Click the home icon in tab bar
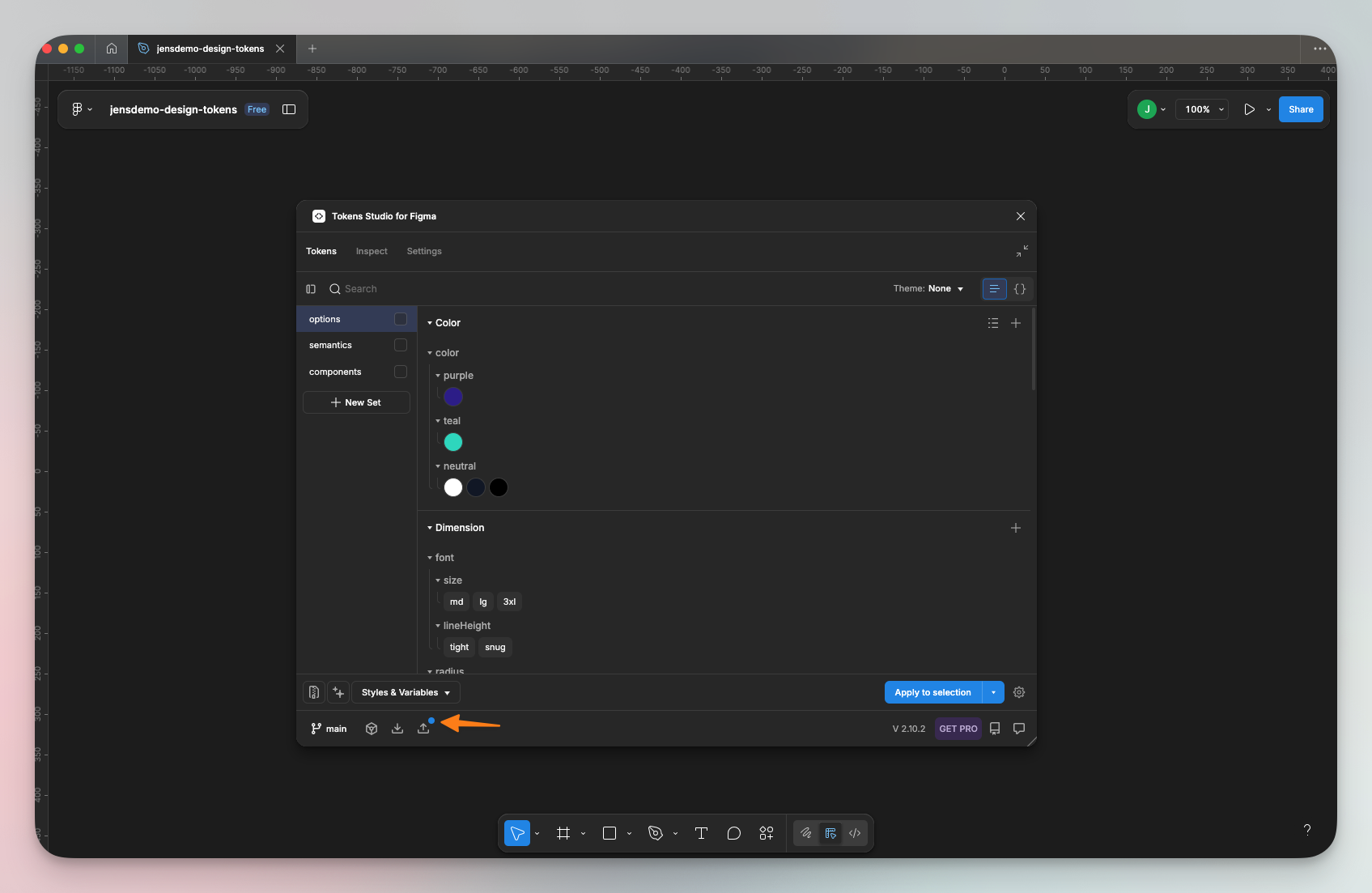 coord(112,49)
